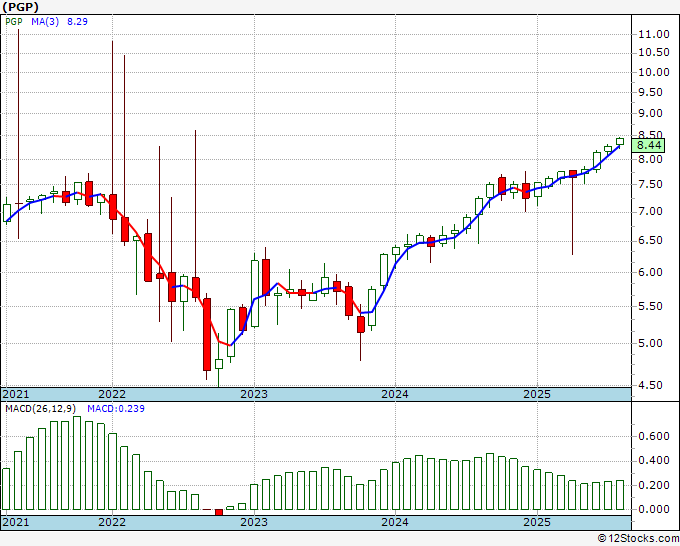Screen dimensions: 680x546
Task: Click the 9.00 price axis label
Action: coord(650,114)
